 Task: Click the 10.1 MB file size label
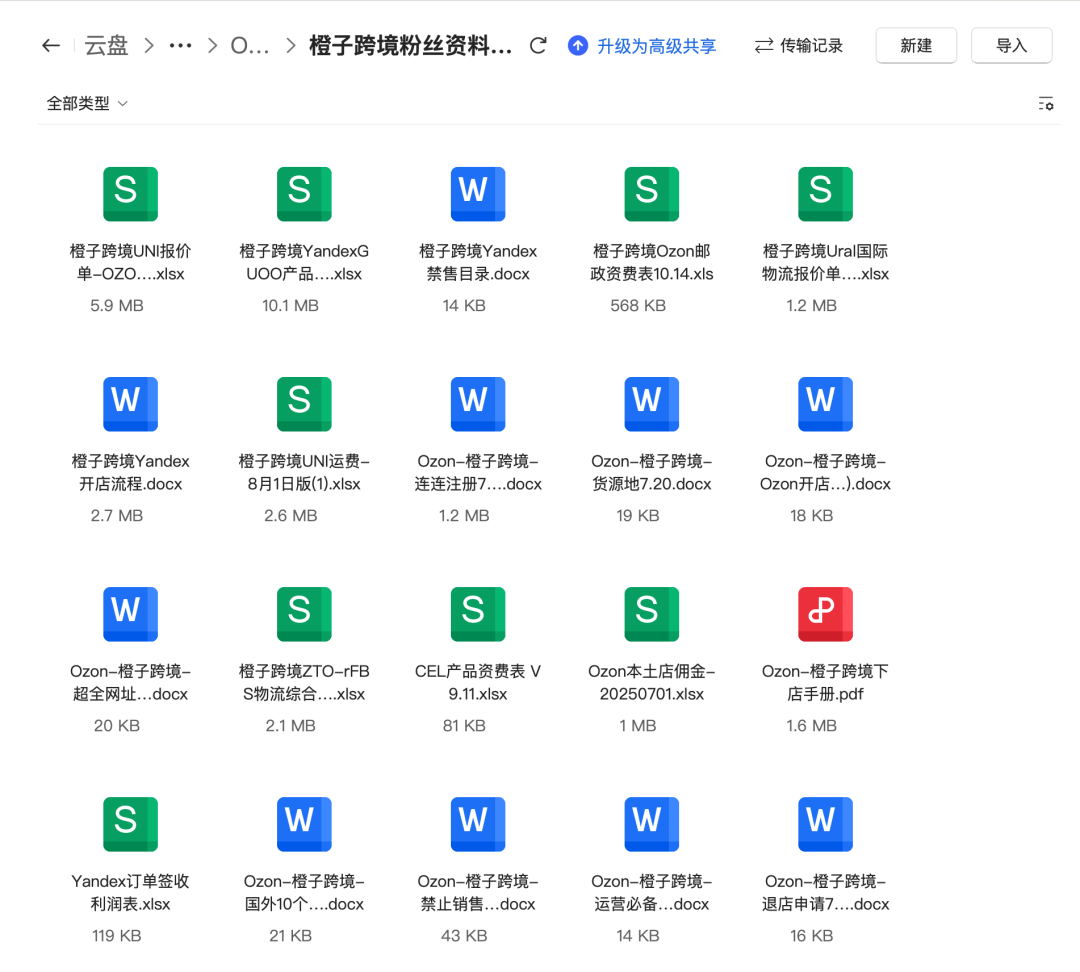pyautogui.click(x=290, y=306)
